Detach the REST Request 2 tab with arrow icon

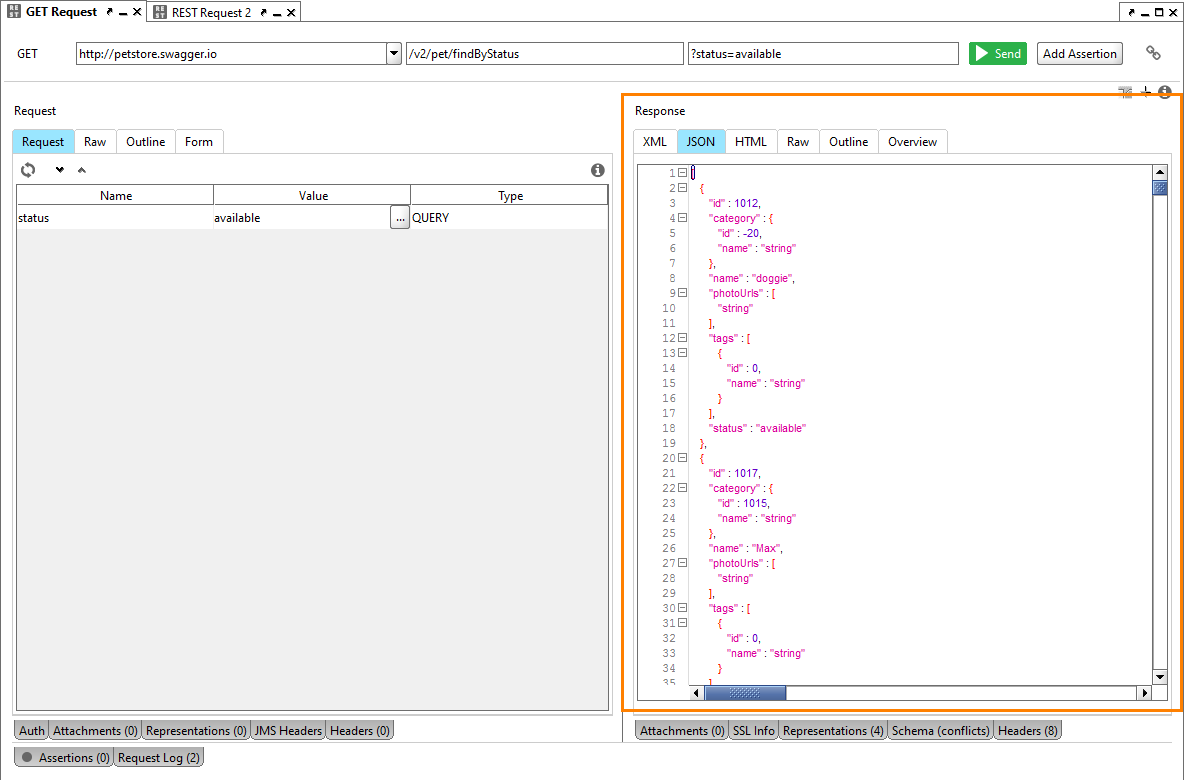(x=263, y=13)
